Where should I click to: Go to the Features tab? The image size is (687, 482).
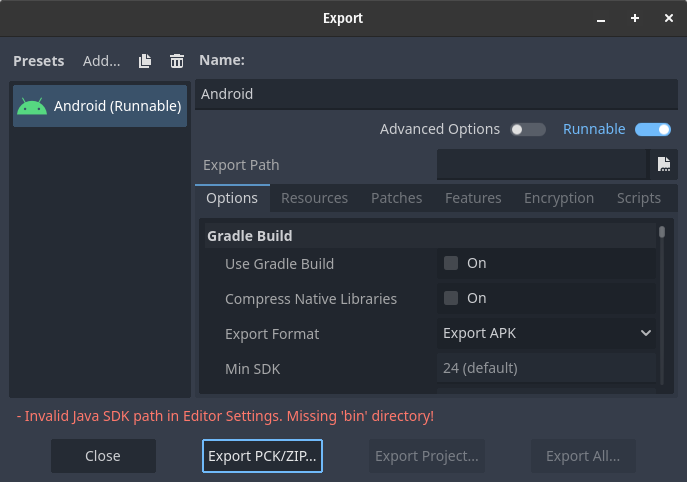(x=473, y=198)
